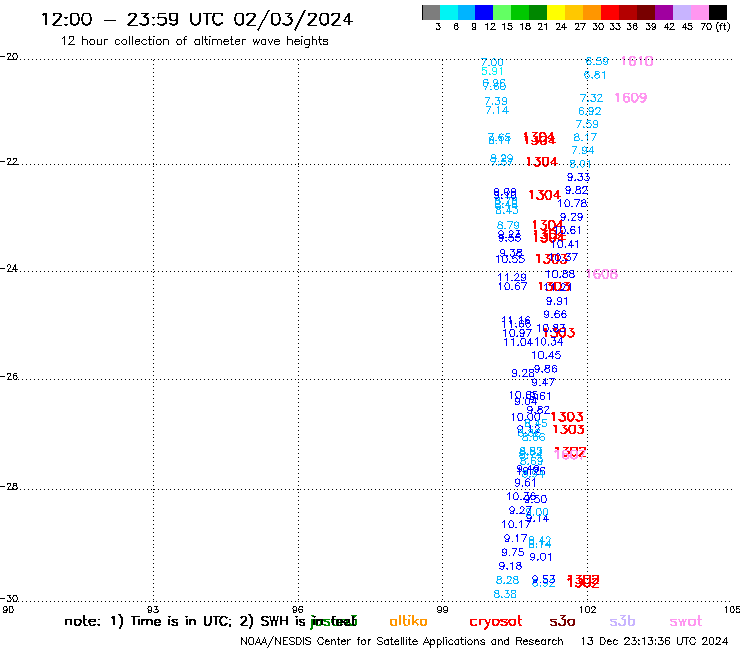Select wave height value '8.38'
Image resolution: width=740 pixels, height=650 pixels.
coord(505,594)
